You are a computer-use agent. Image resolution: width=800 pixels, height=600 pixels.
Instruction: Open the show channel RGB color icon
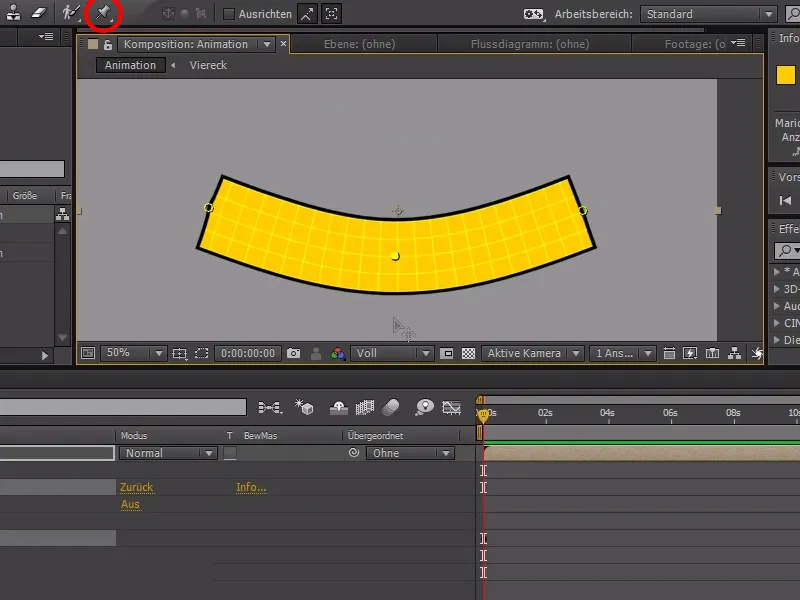coord(337,353)
